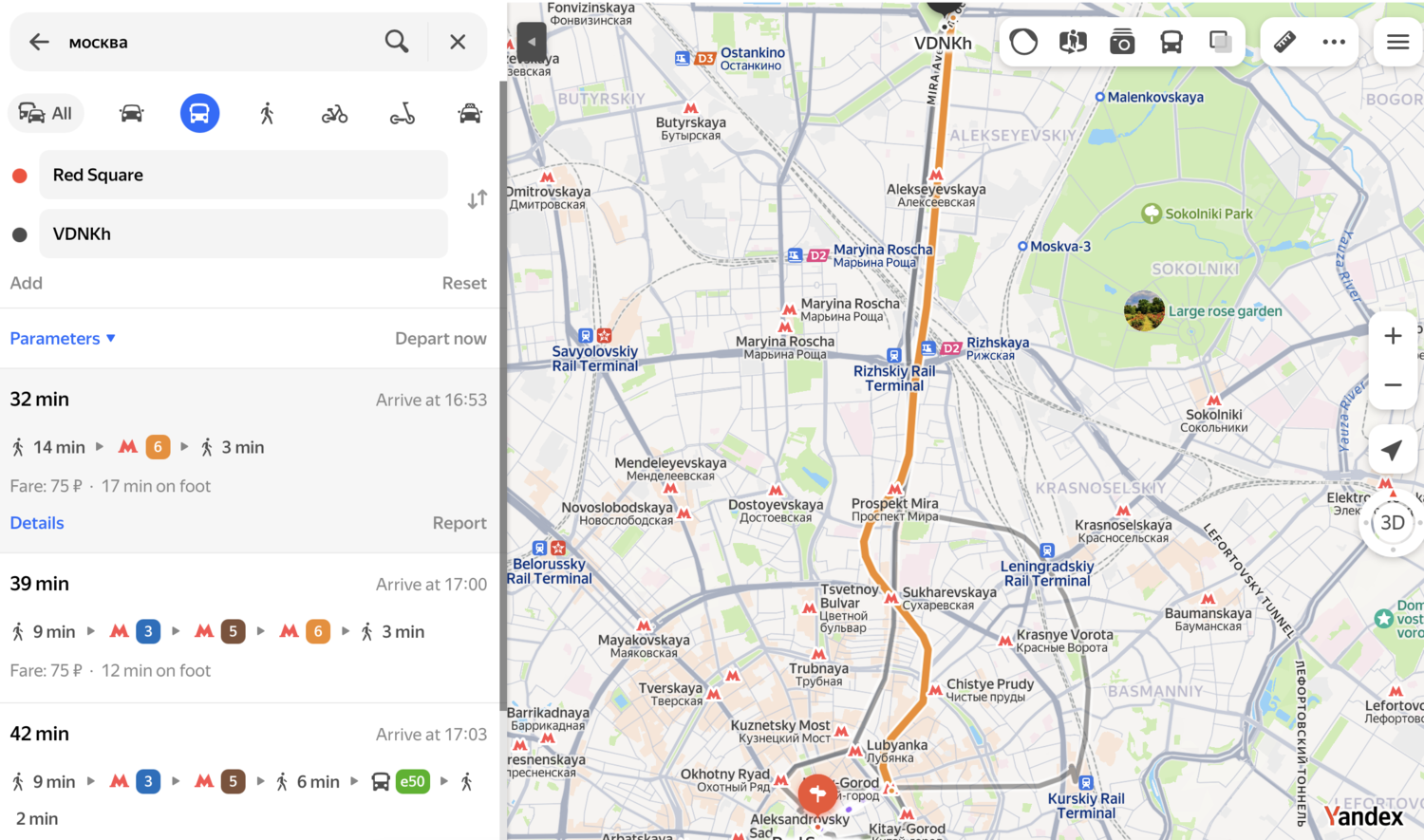The height and width of the screenshot is (840, 1424).
Task: Collapse the side panel with arrow
Action: 532,42
